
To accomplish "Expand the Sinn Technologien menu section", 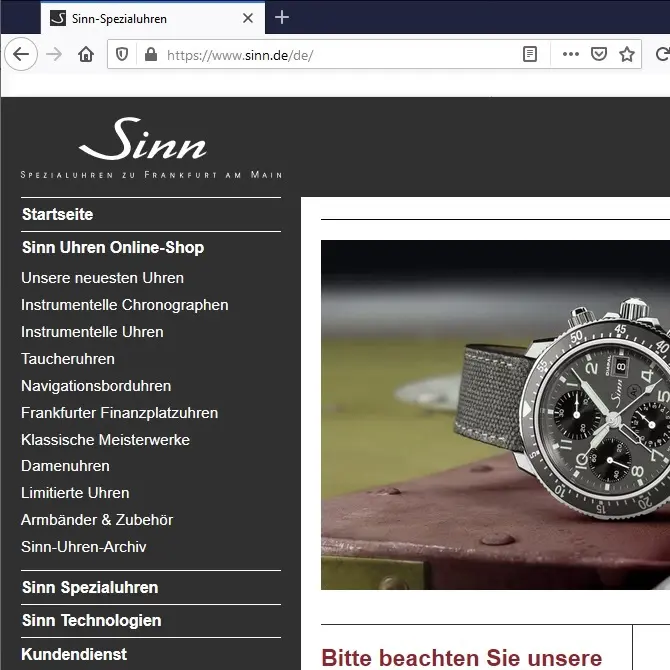I will point(91,620).
